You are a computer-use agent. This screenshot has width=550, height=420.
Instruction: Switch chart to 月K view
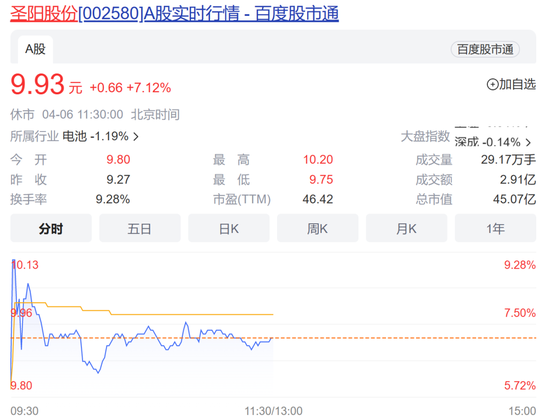click(407, 229)
